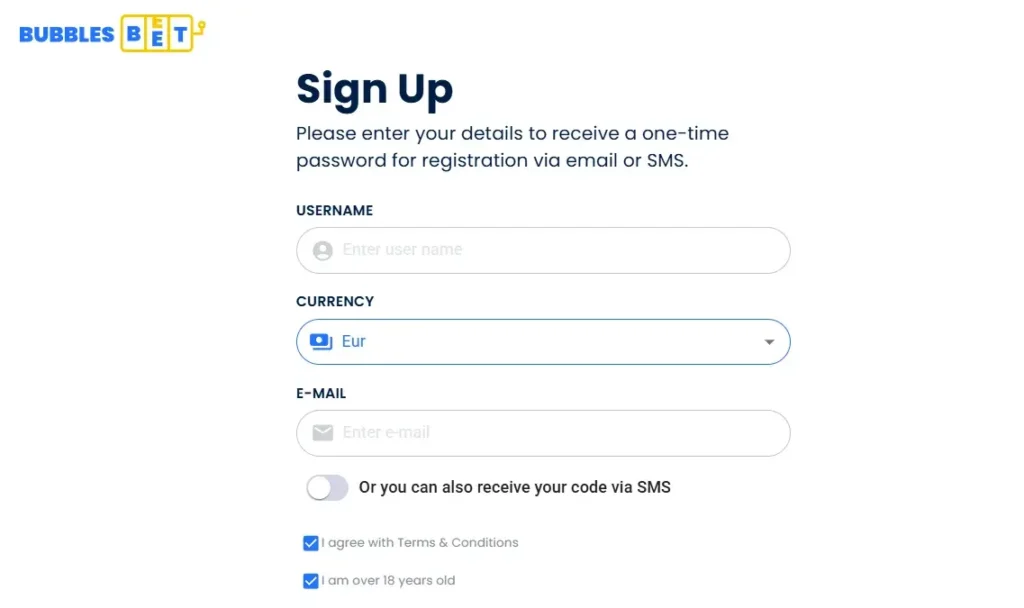Click the chevron arrow on the Eur selector
The image size is (1024, 608).
coord(769,341)
